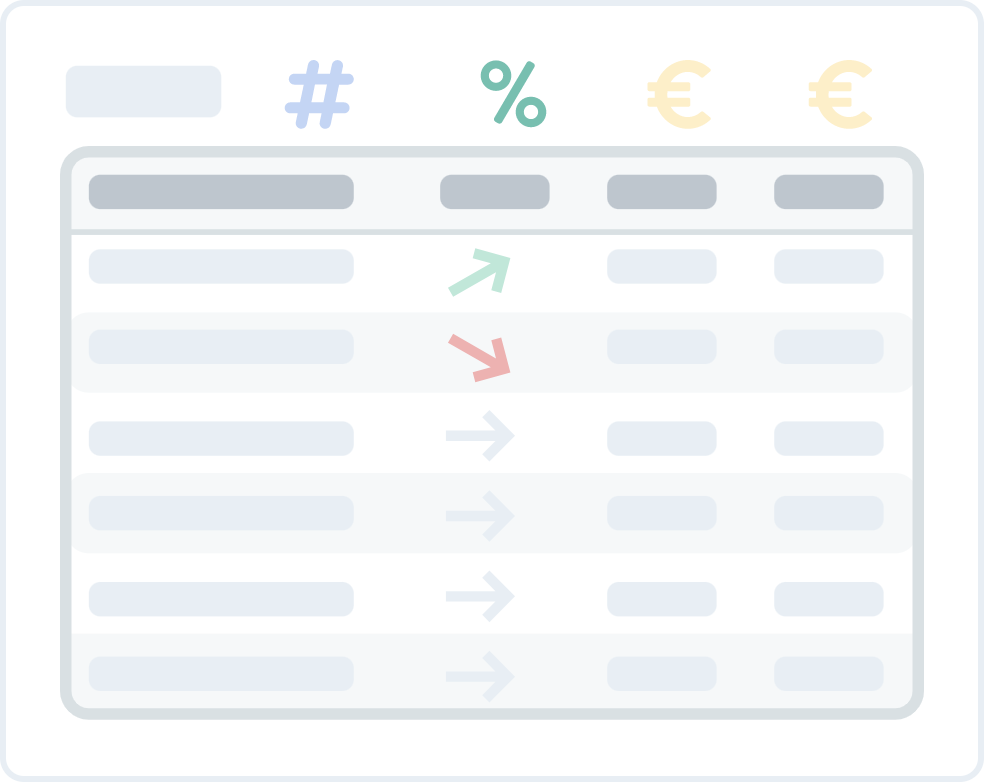Click the first row's last column value
984x782 pixels.
click(829, 267)
